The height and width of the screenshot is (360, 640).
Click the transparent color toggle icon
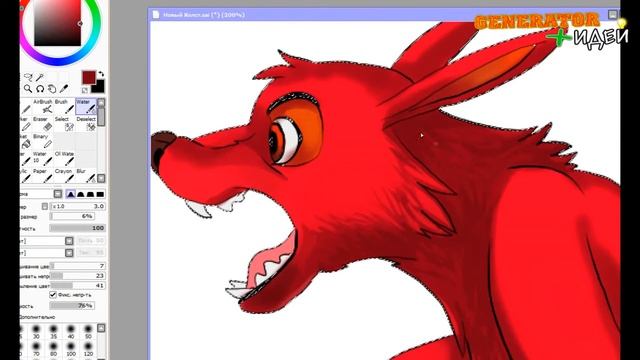pos(84,90)
